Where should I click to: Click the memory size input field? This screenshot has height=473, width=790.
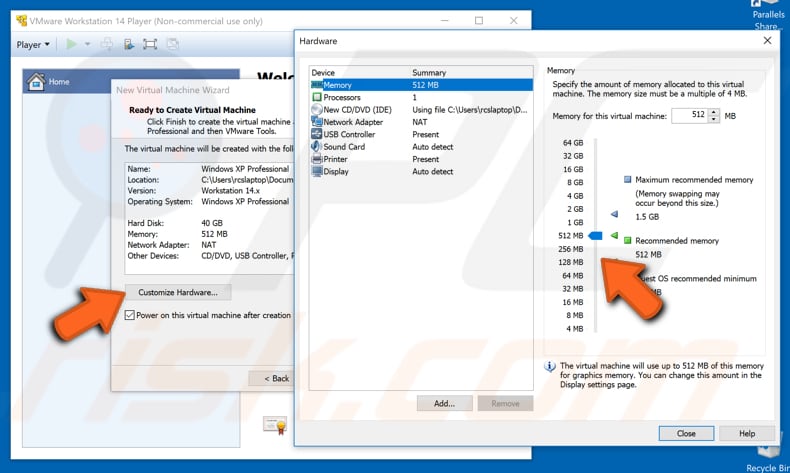coord(689,115)
